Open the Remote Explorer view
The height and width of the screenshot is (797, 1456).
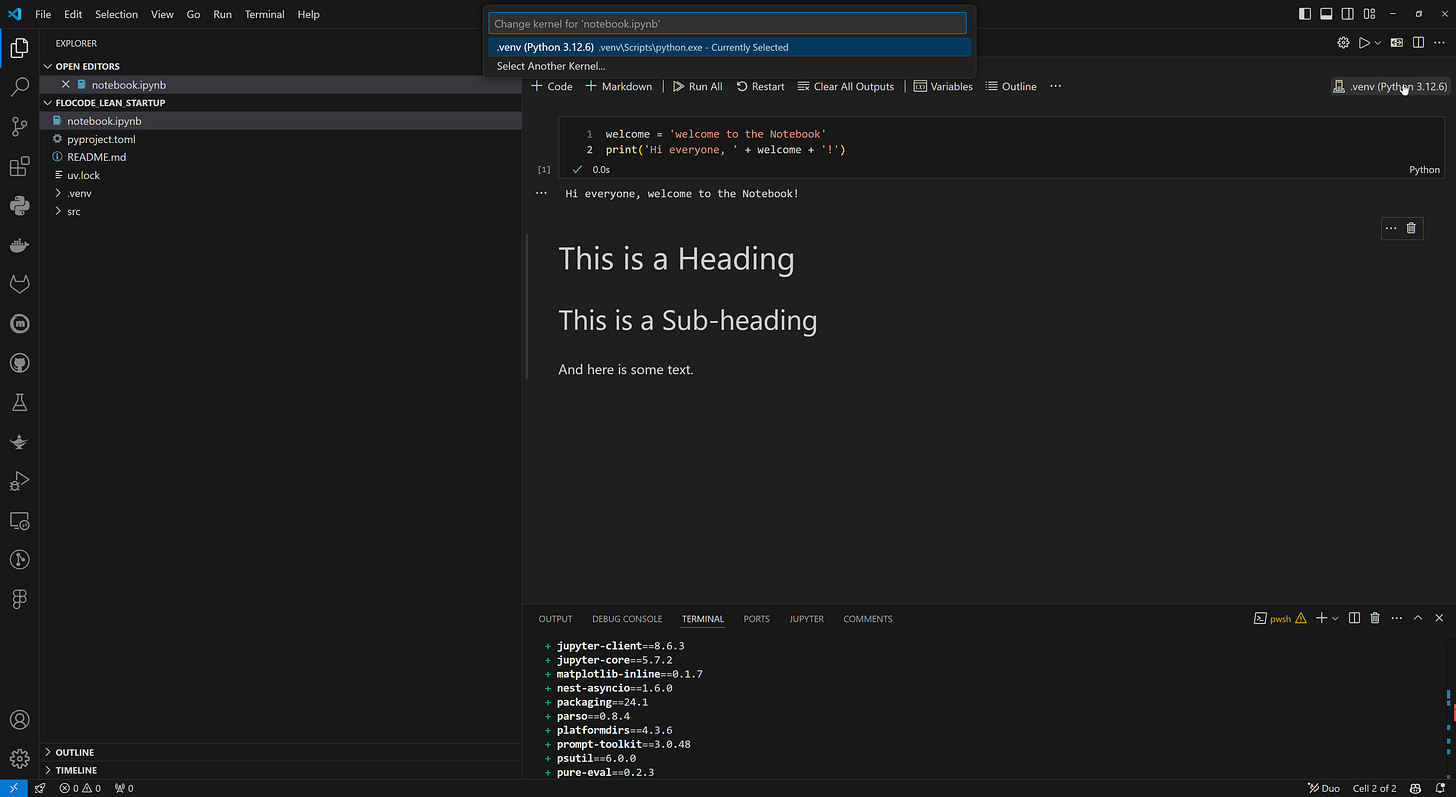click(19, 520)
